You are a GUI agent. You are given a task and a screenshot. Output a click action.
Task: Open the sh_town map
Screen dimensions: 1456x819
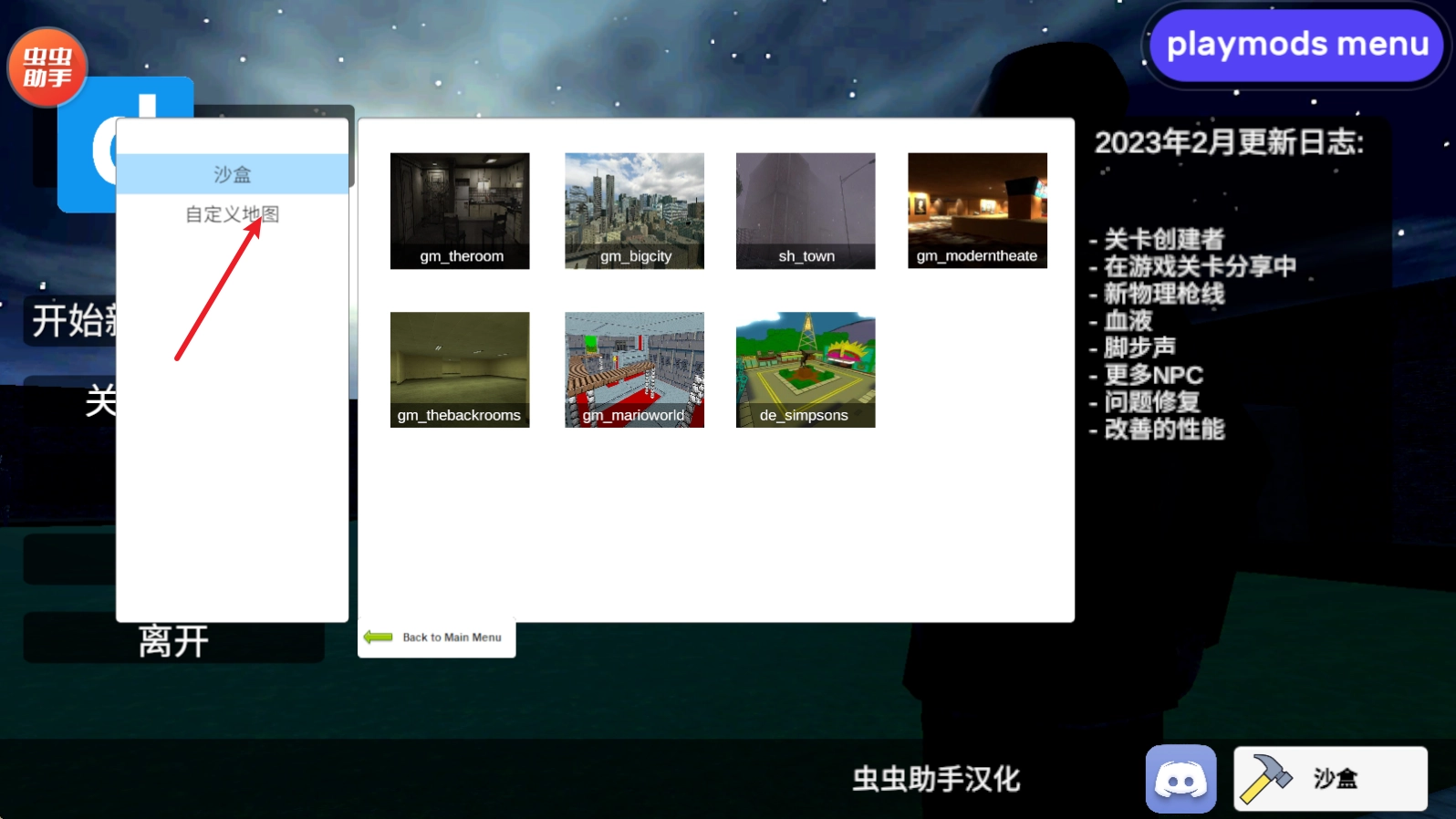click(806, 211)
